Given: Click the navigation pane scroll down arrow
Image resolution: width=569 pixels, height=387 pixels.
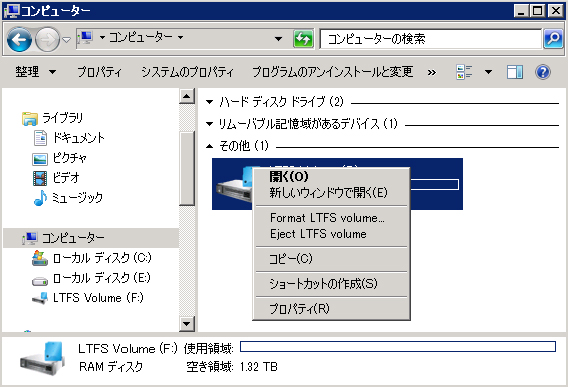Looking at the screenshot, I should point(187,323).
